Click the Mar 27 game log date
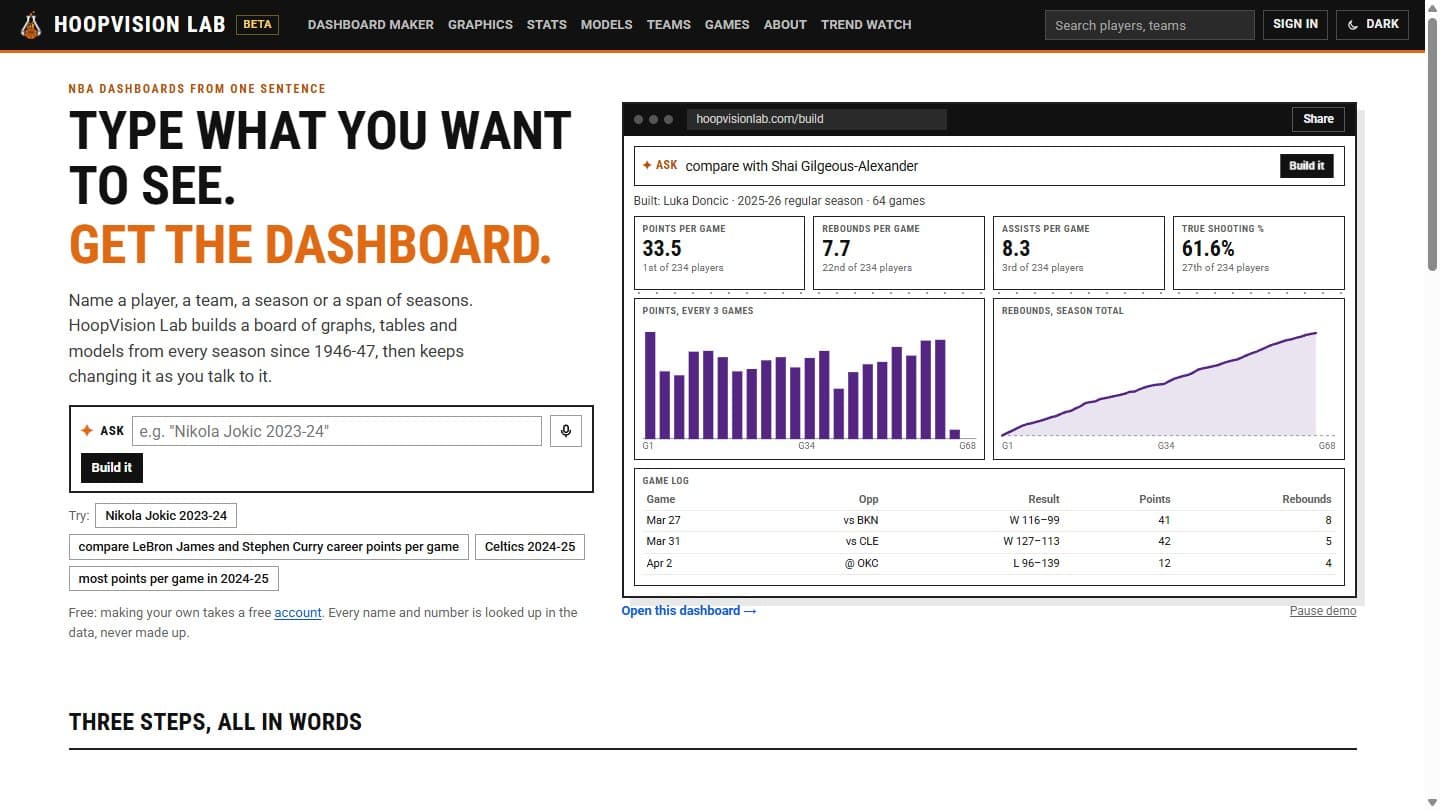 (x=663, y=520)
